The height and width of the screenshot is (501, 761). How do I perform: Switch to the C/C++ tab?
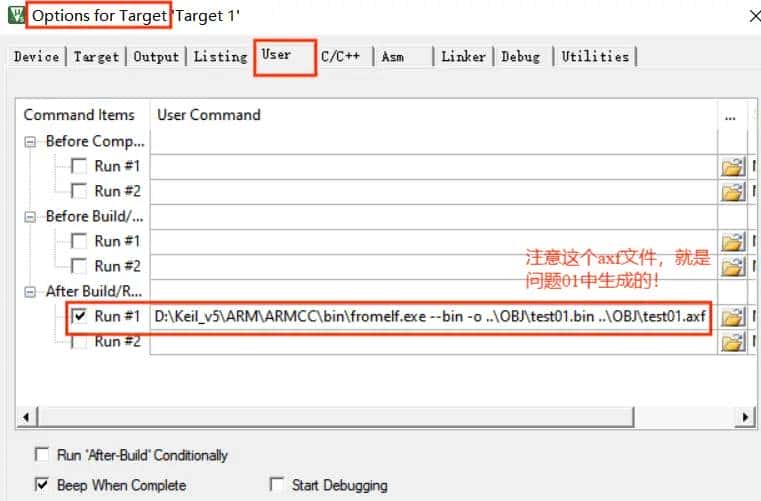[x=340, y=57]
